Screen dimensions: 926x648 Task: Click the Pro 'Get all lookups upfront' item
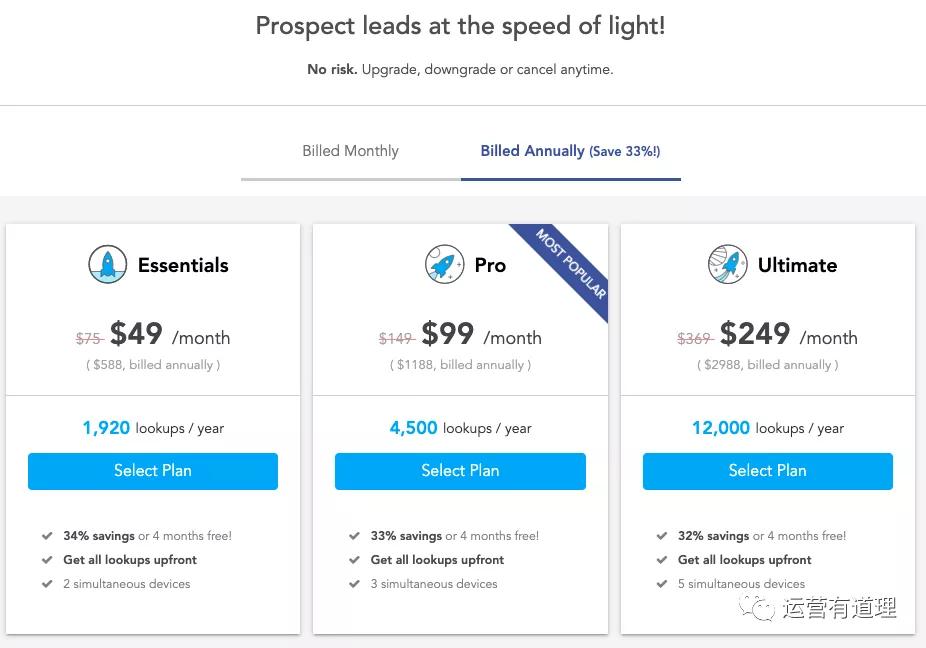click(x=437, y=560)
